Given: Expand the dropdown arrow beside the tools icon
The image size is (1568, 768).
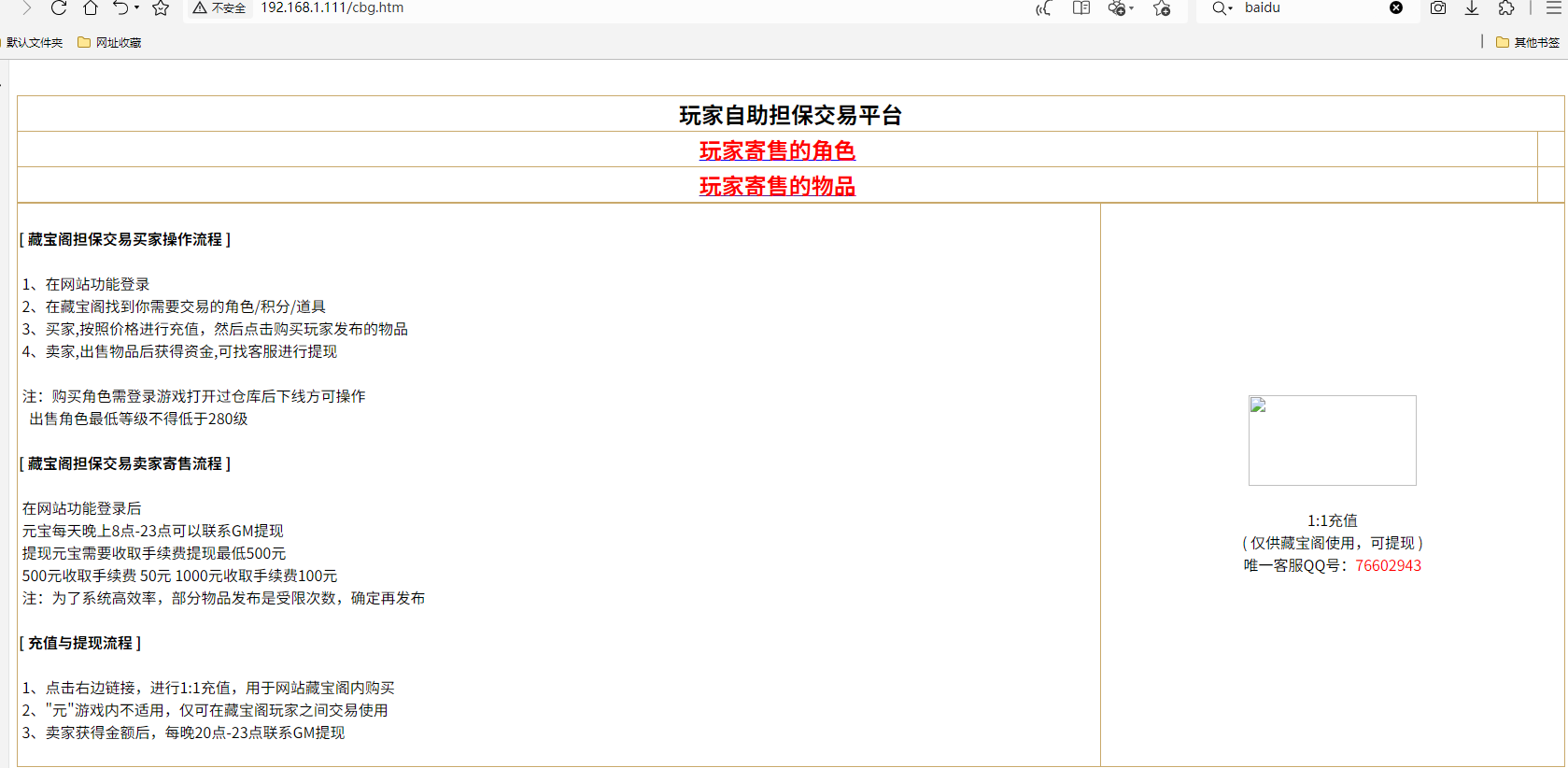Looking at the screenshot, I should tap(1132, 7).
